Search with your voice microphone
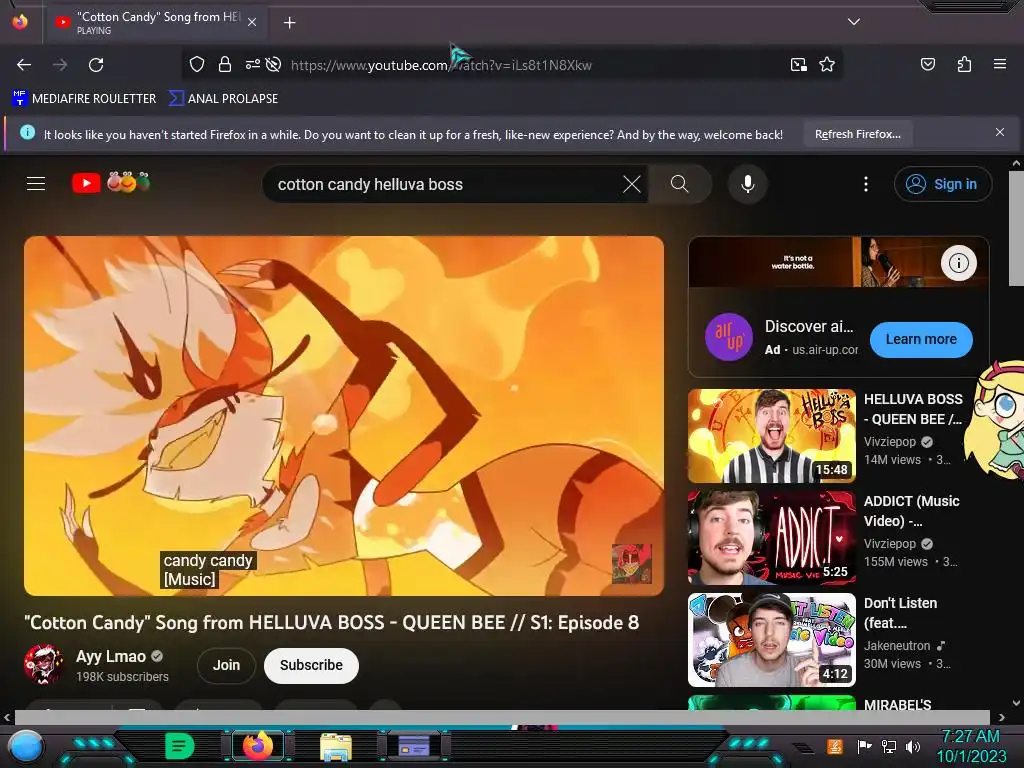This screenshot has width=1024, height=768. coord(748,184)
